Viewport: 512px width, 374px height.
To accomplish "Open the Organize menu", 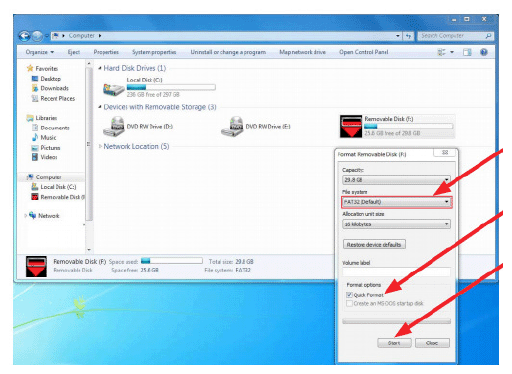I will (x=40, y=52).
